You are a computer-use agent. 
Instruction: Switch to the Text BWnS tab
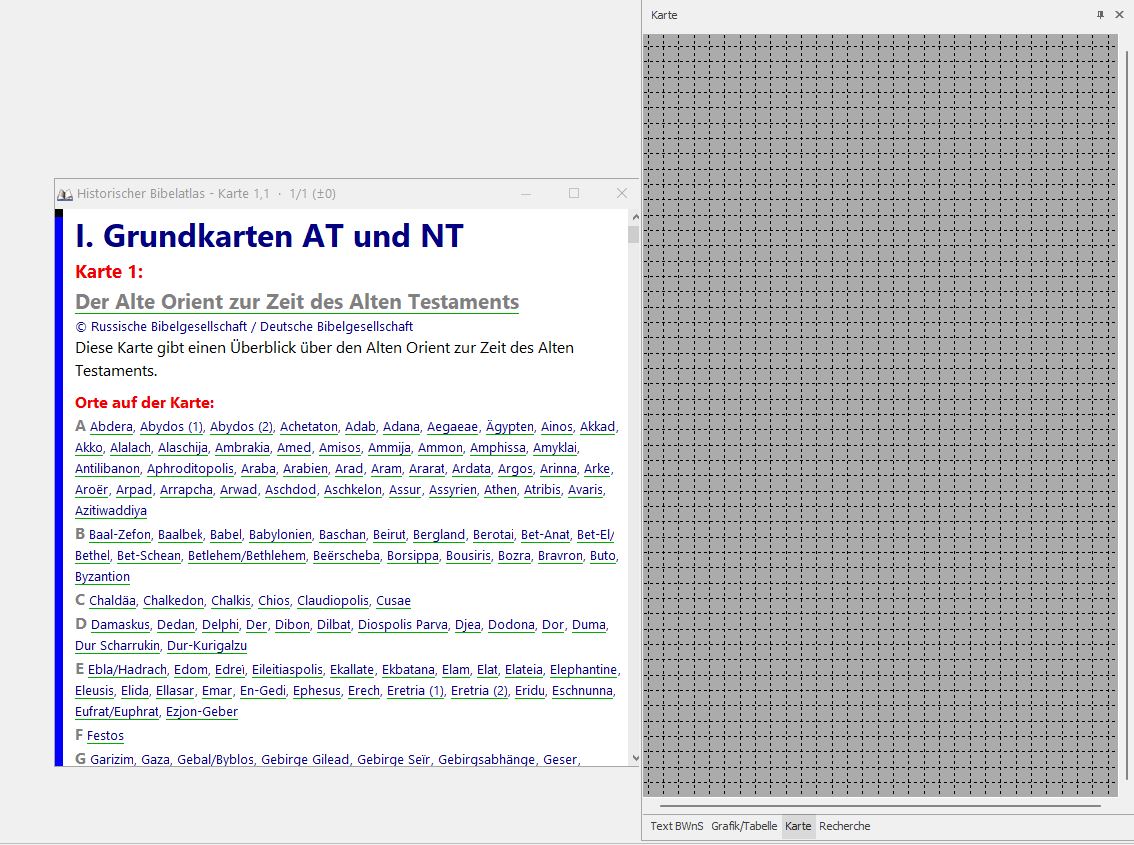pos(676,826)
